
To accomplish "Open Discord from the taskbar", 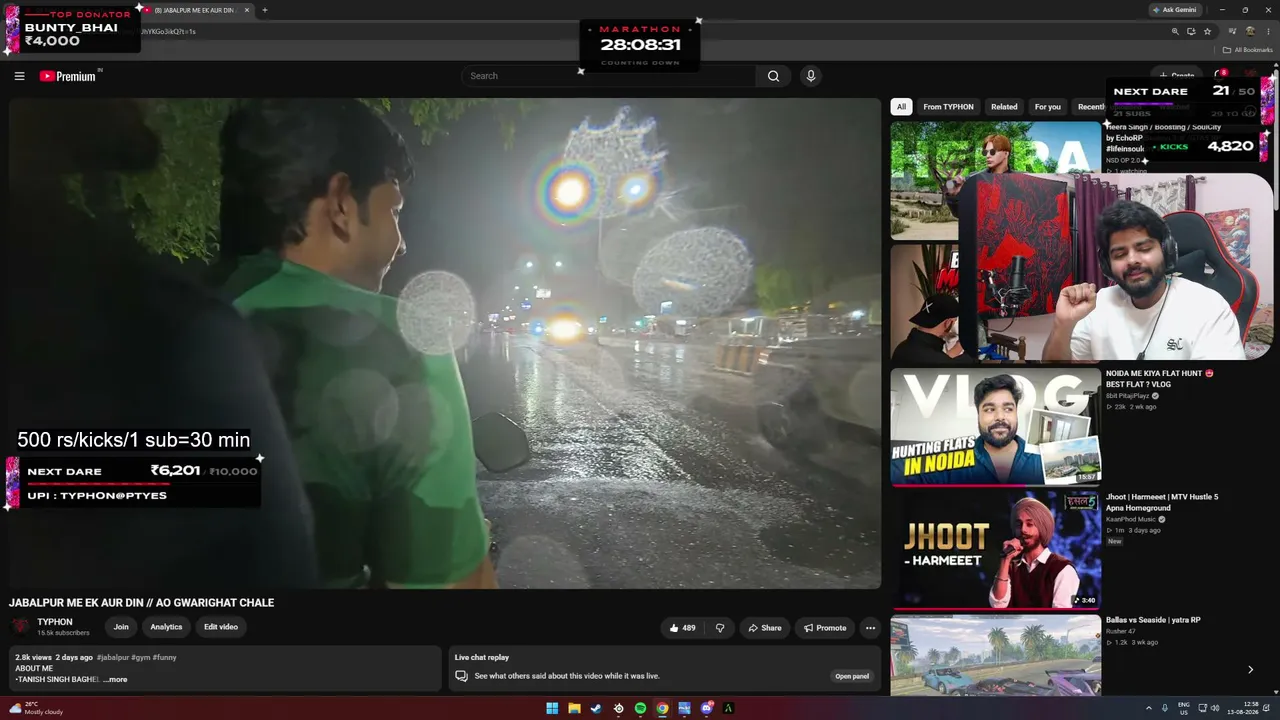I will point(706,709).
